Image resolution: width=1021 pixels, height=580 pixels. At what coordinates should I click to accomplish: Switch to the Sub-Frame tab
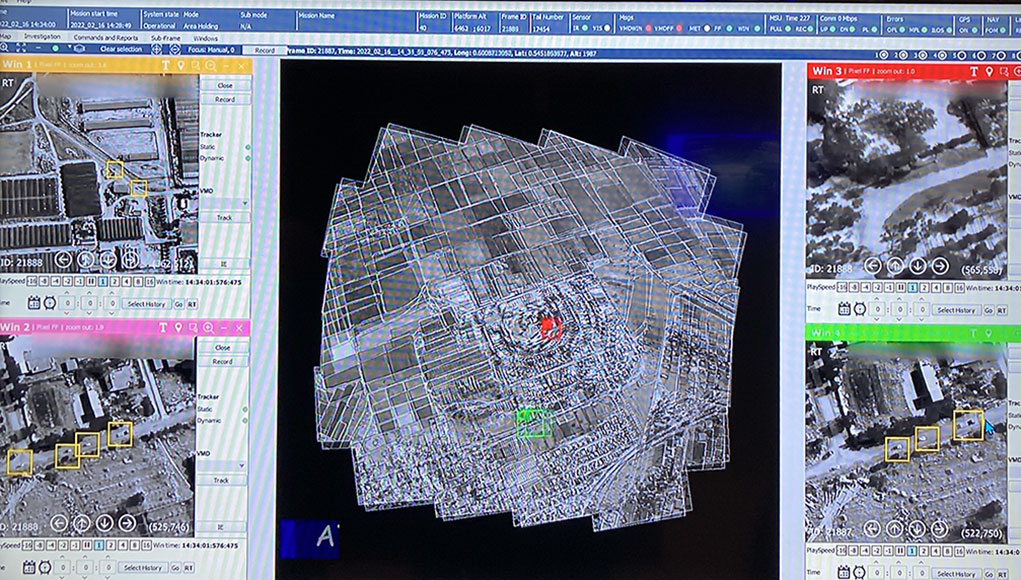point(165,37)
